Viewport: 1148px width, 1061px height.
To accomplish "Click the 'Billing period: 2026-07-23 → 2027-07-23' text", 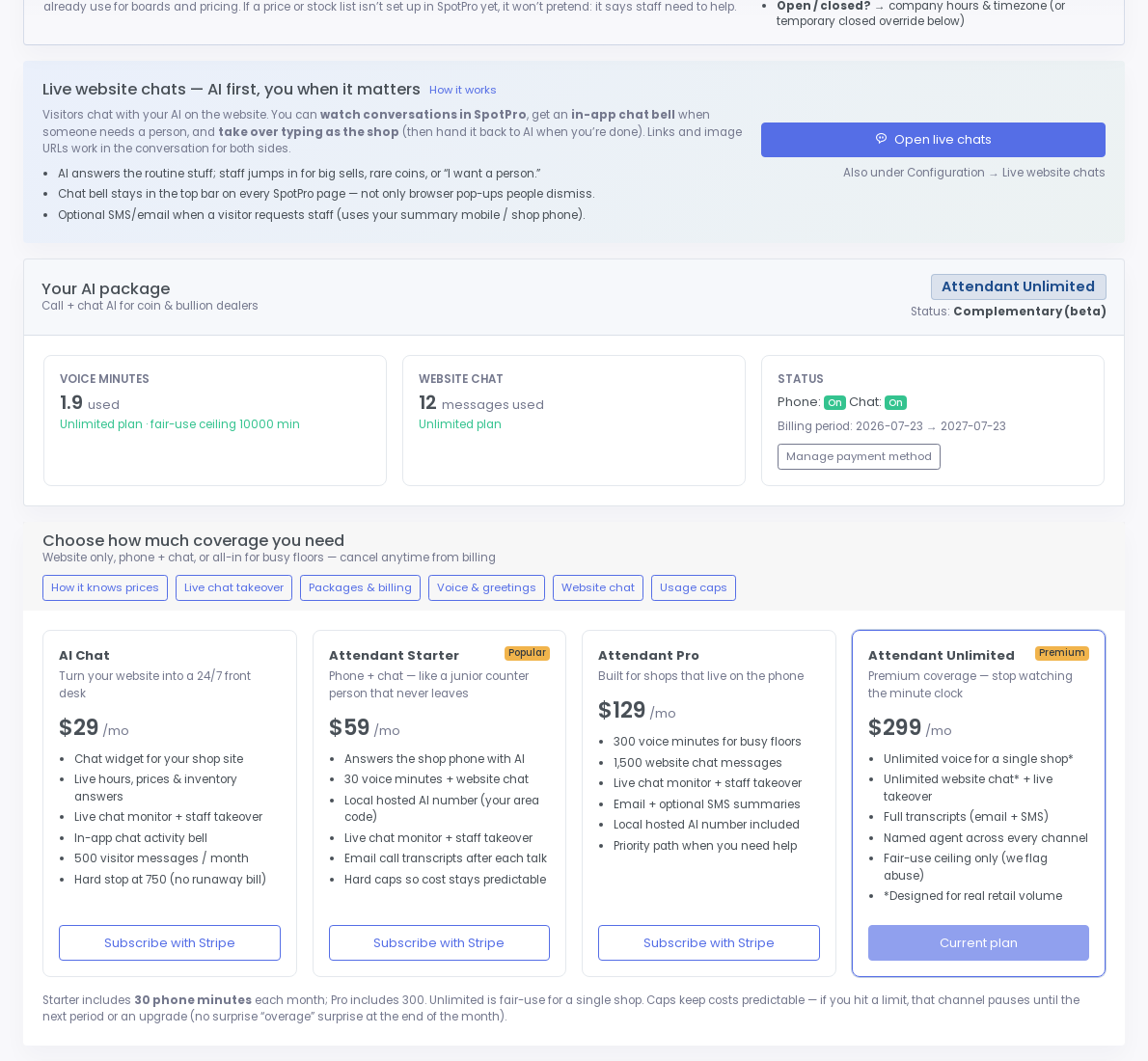I will (891, 426).
